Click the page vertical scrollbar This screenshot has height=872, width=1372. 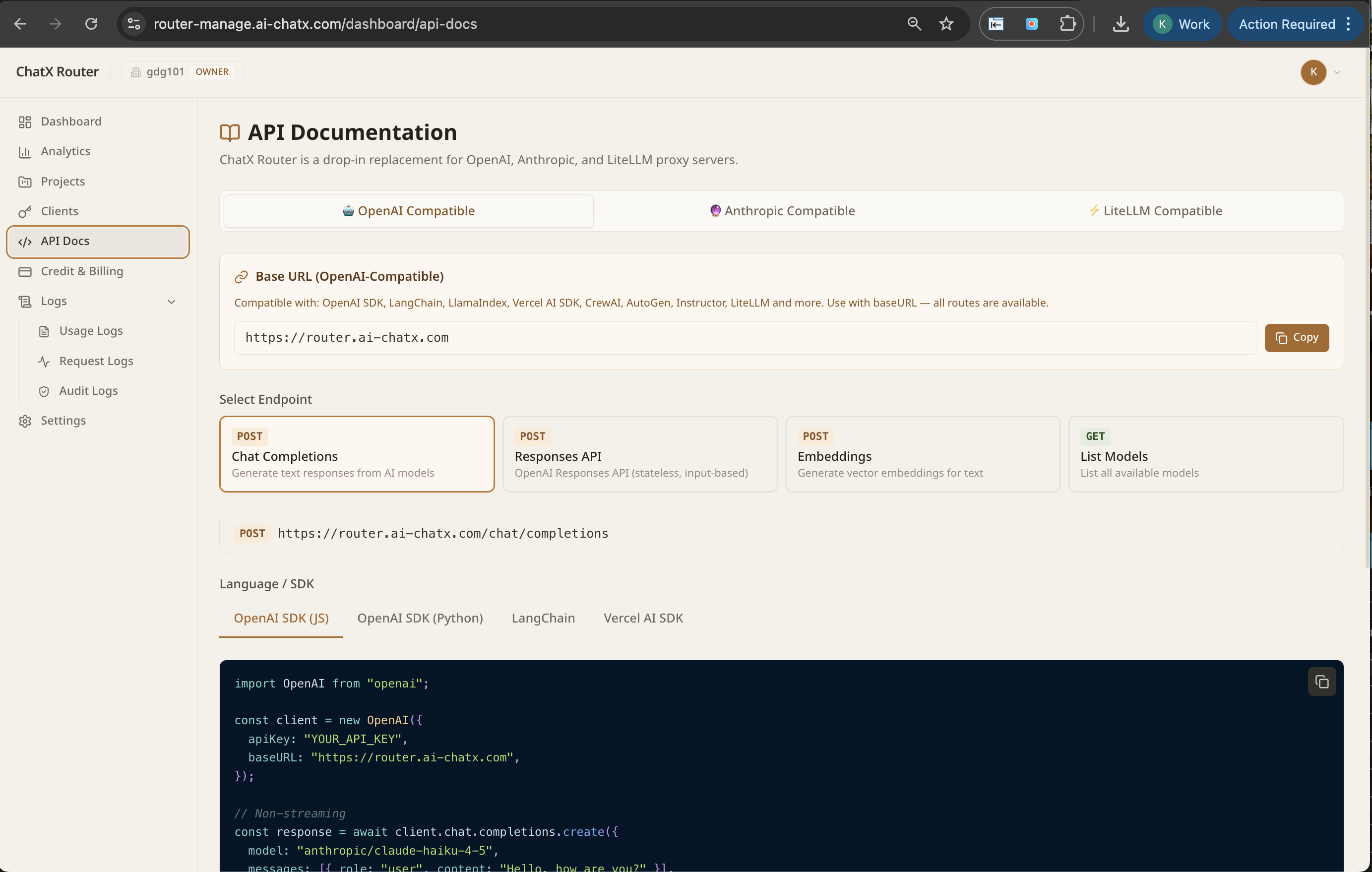pos(1368,308)
